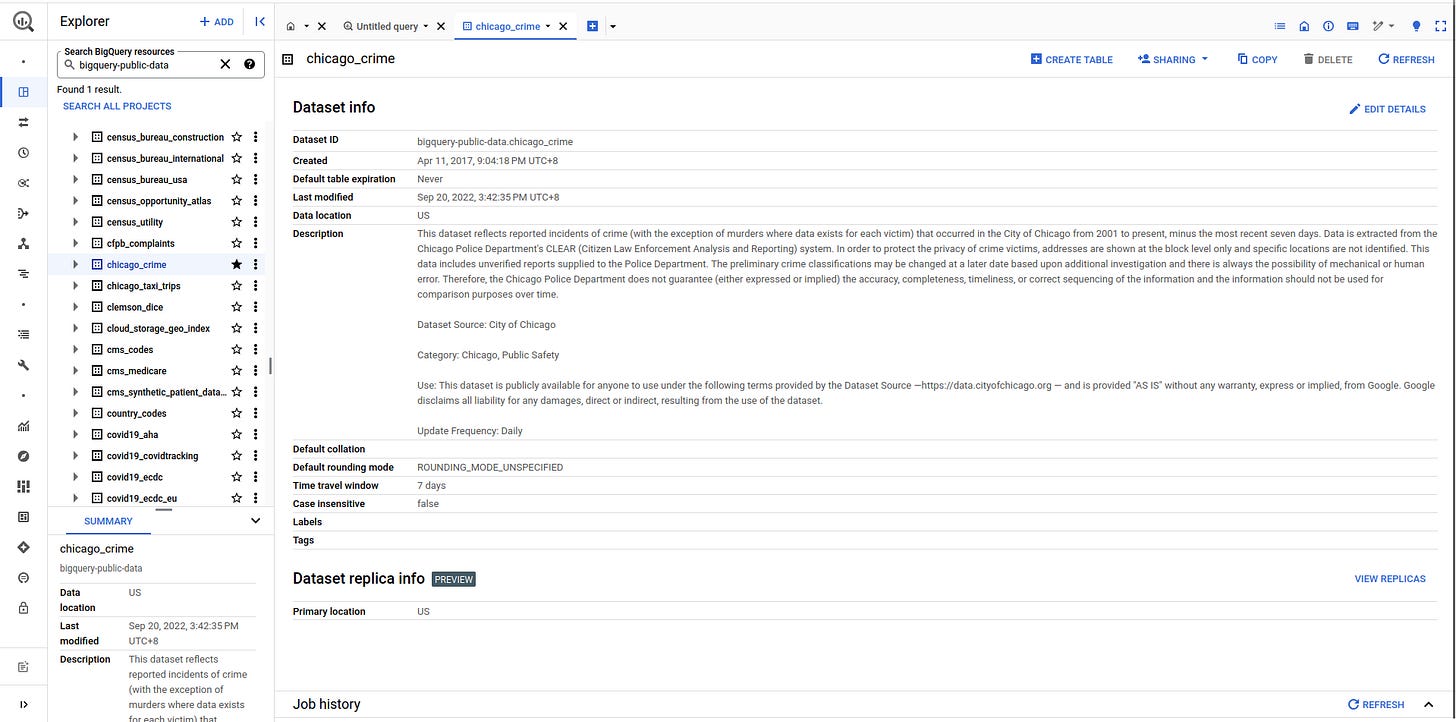Screen dimensions: 1456x722
Task: Open Scheduled queries clock icon
Action: (23, 153)
